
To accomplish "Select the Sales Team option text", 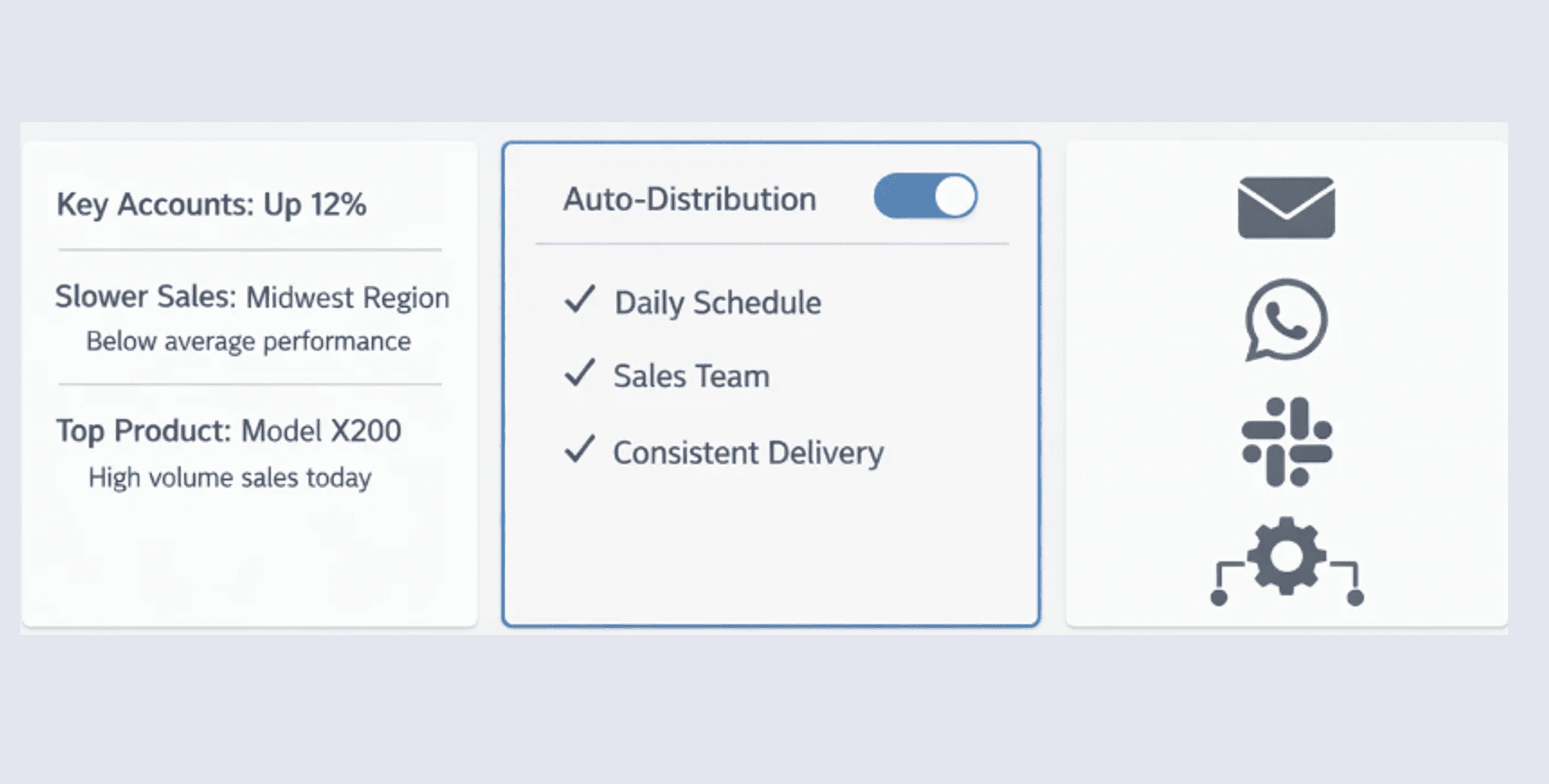I will tap(691, 376).
